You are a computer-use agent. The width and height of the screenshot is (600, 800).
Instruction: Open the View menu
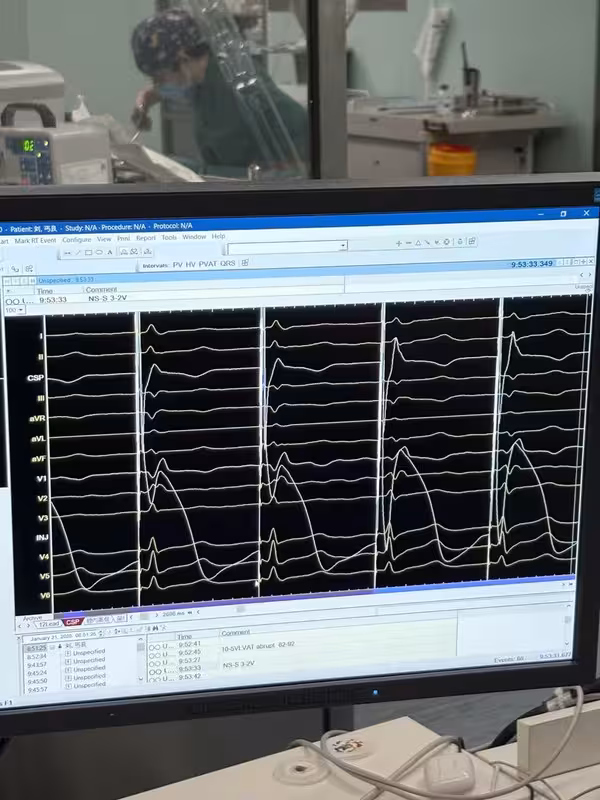[104, 239]
